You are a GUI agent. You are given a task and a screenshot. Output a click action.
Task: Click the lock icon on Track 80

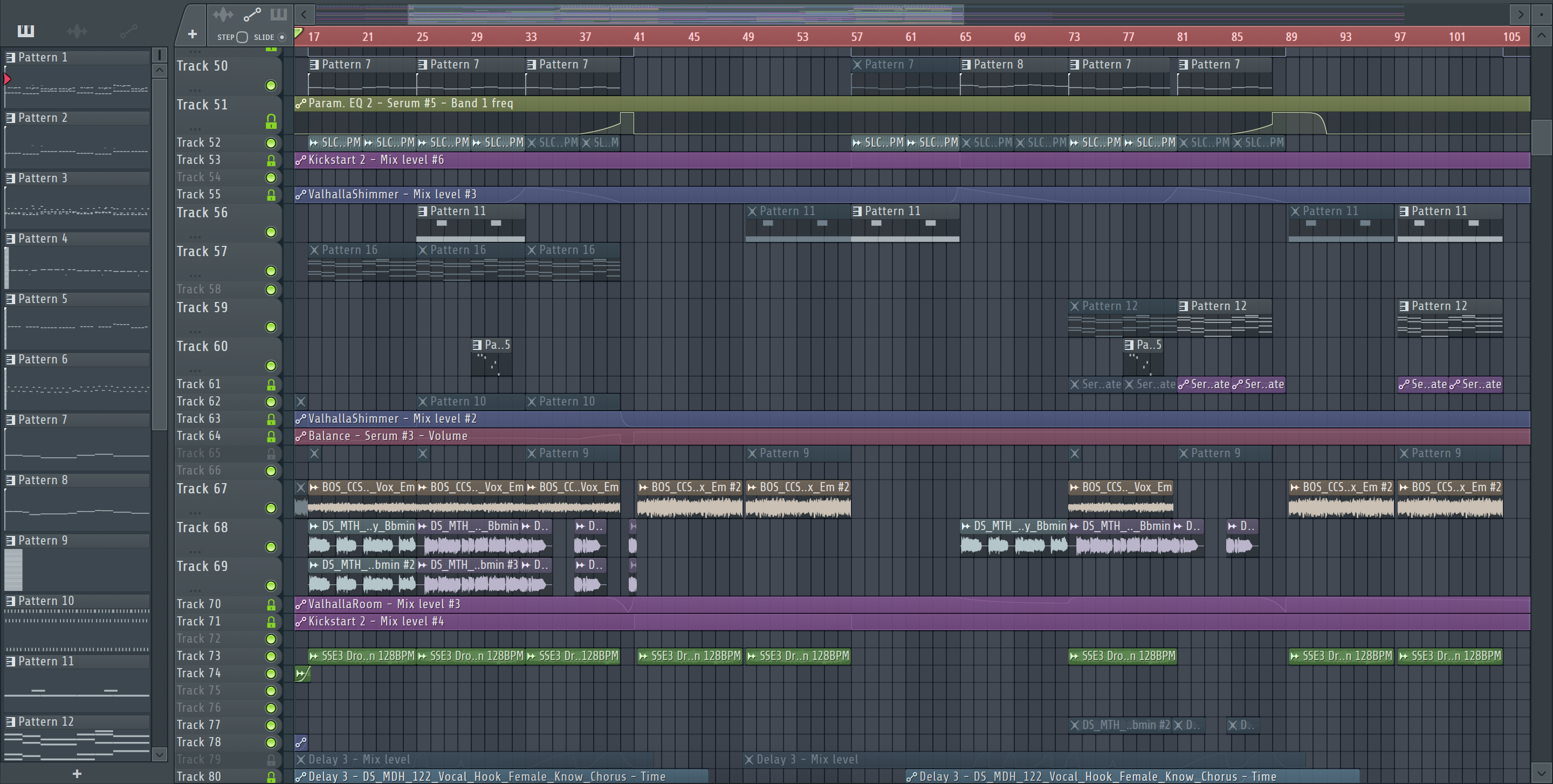tap(271, 778)
